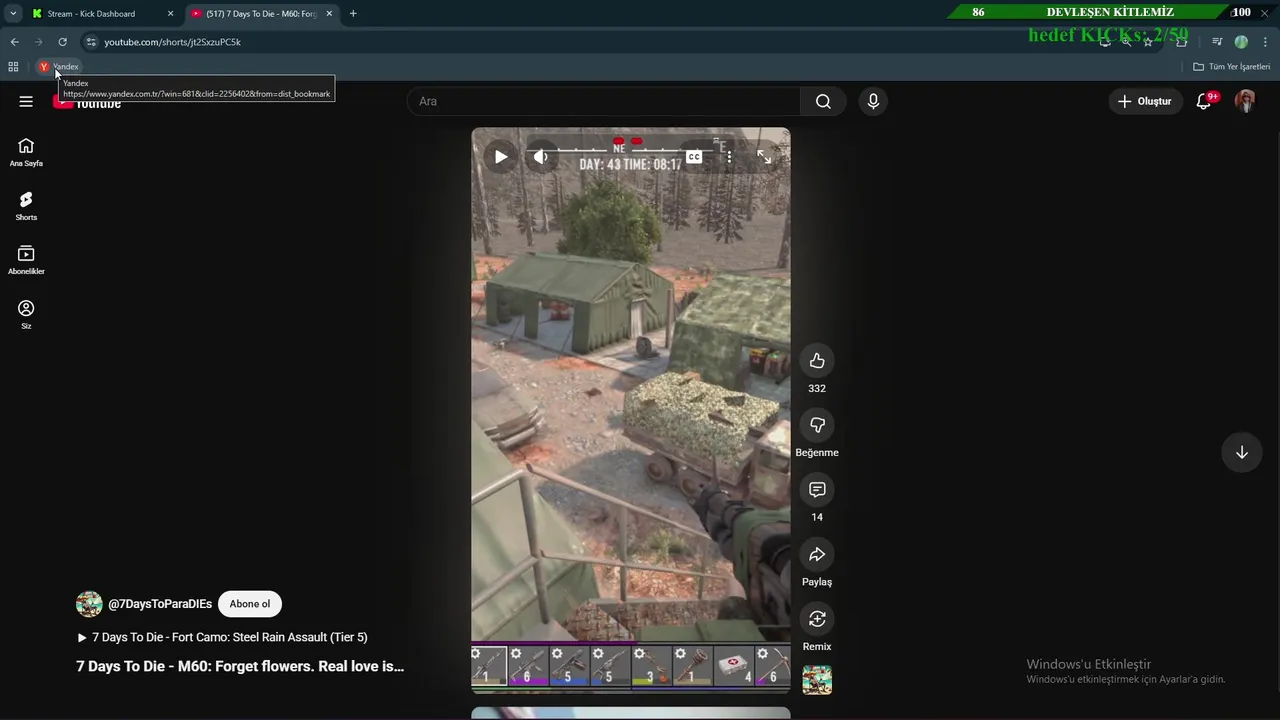Screen dimensions: 1280x720
Task: Open the sound thumbnail under Remix
Action: point(817,680)
